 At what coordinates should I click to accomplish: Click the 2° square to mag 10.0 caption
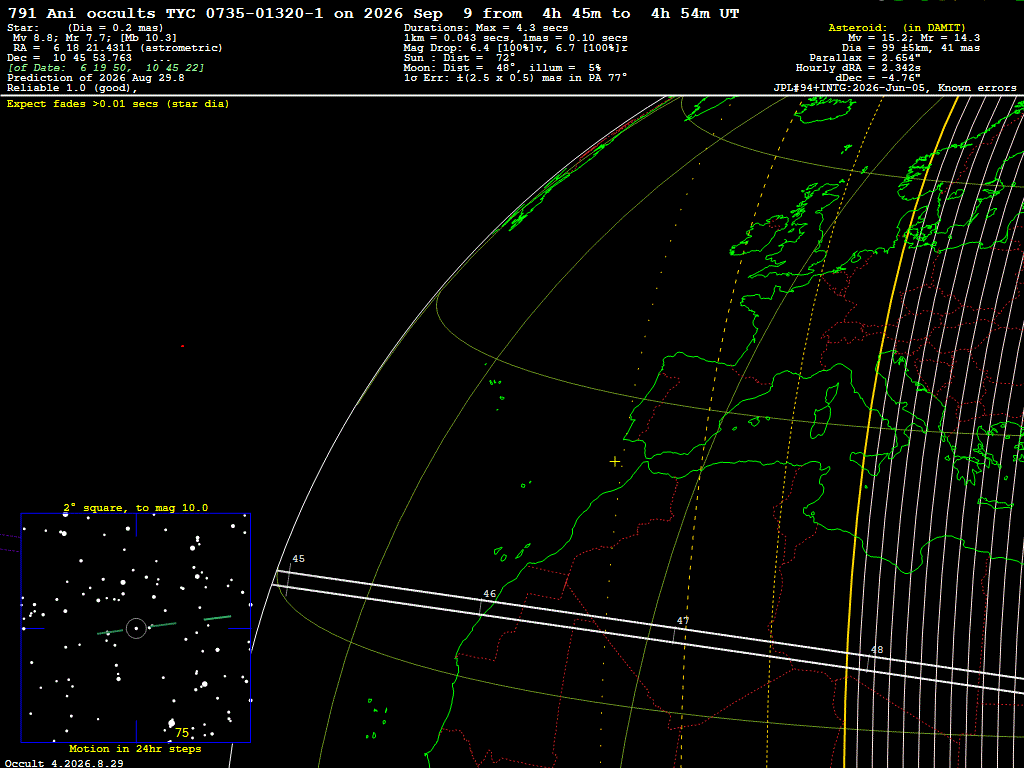136,507
